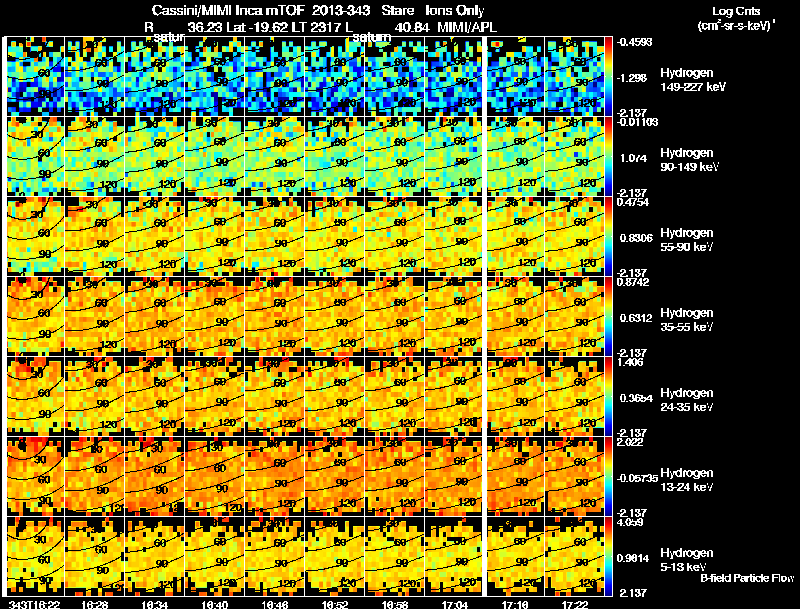Select the colorbar midpoint value -1.298
This screenshot has width=800, height=609.
coord(633,78)
